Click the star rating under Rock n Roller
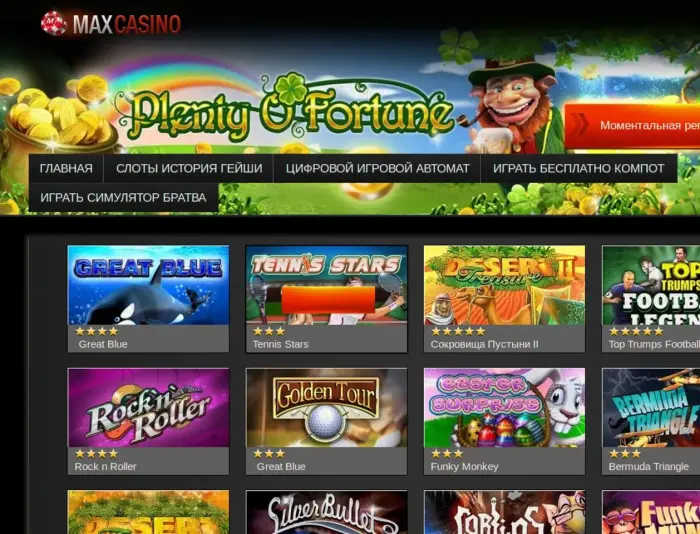Screen dimensions: 700x534 click(96, 454)
